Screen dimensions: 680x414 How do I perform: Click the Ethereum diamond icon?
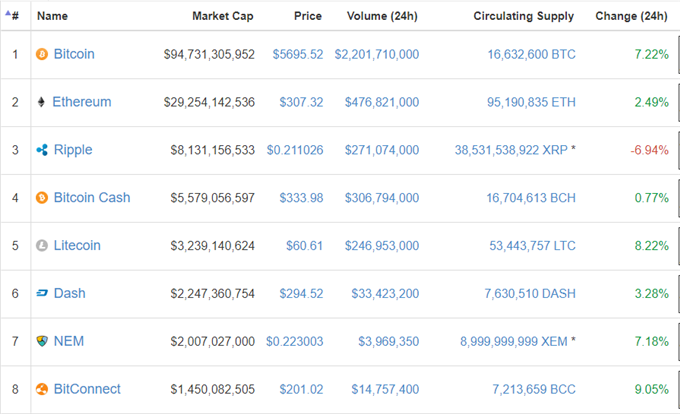point(41,102)
